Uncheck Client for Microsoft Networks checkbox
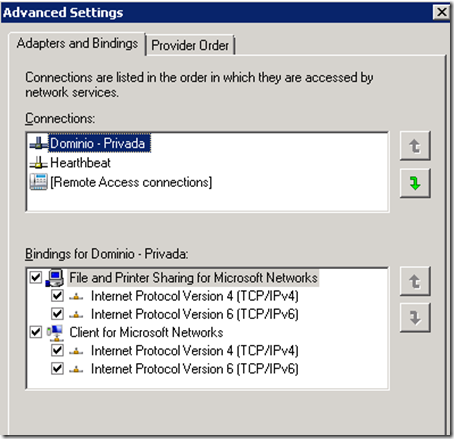Viewport: 454px width, 439px height. [36, 332]
